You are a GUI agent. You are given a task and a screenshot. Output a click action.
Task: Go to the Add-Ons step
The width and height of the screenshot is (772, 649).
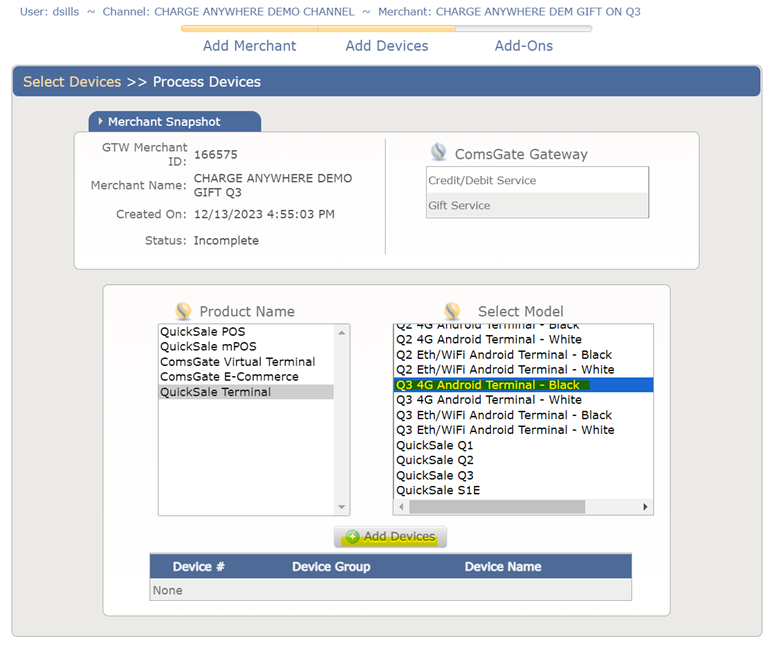coord(523,46)
